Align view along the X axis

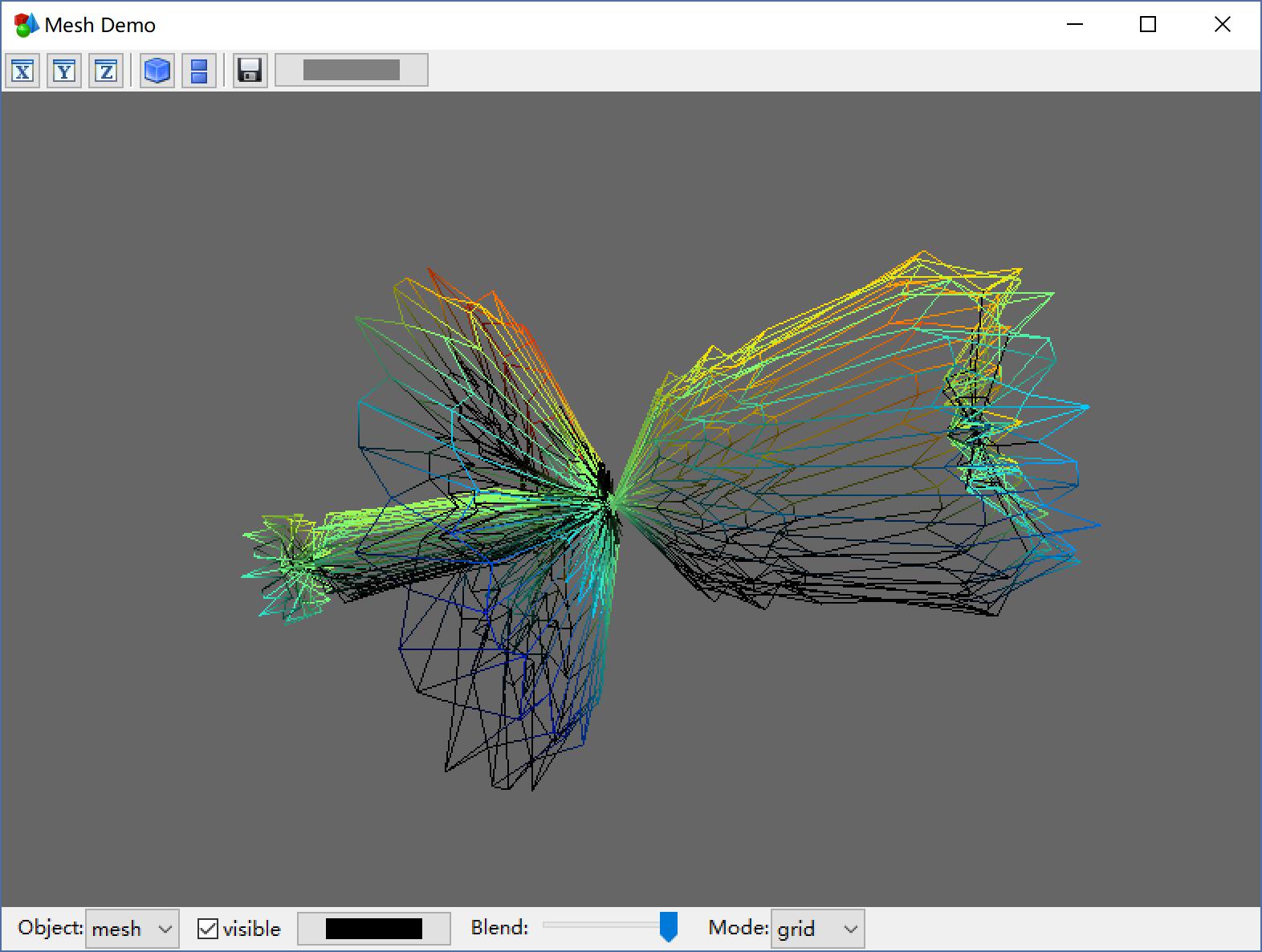(23, 71)
